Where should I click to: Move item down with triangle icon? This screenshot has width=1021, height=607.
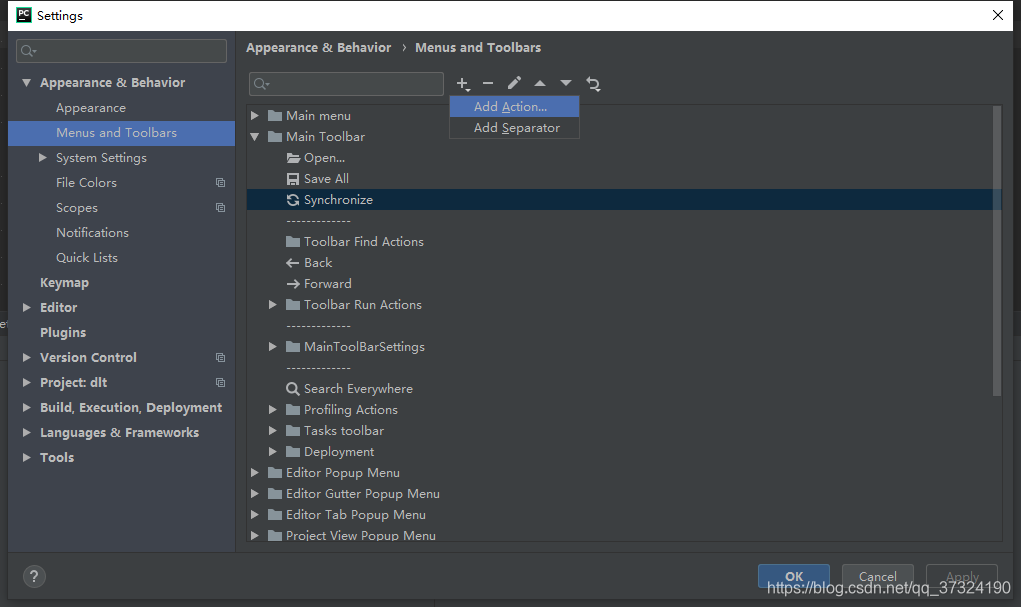point(566,83)
